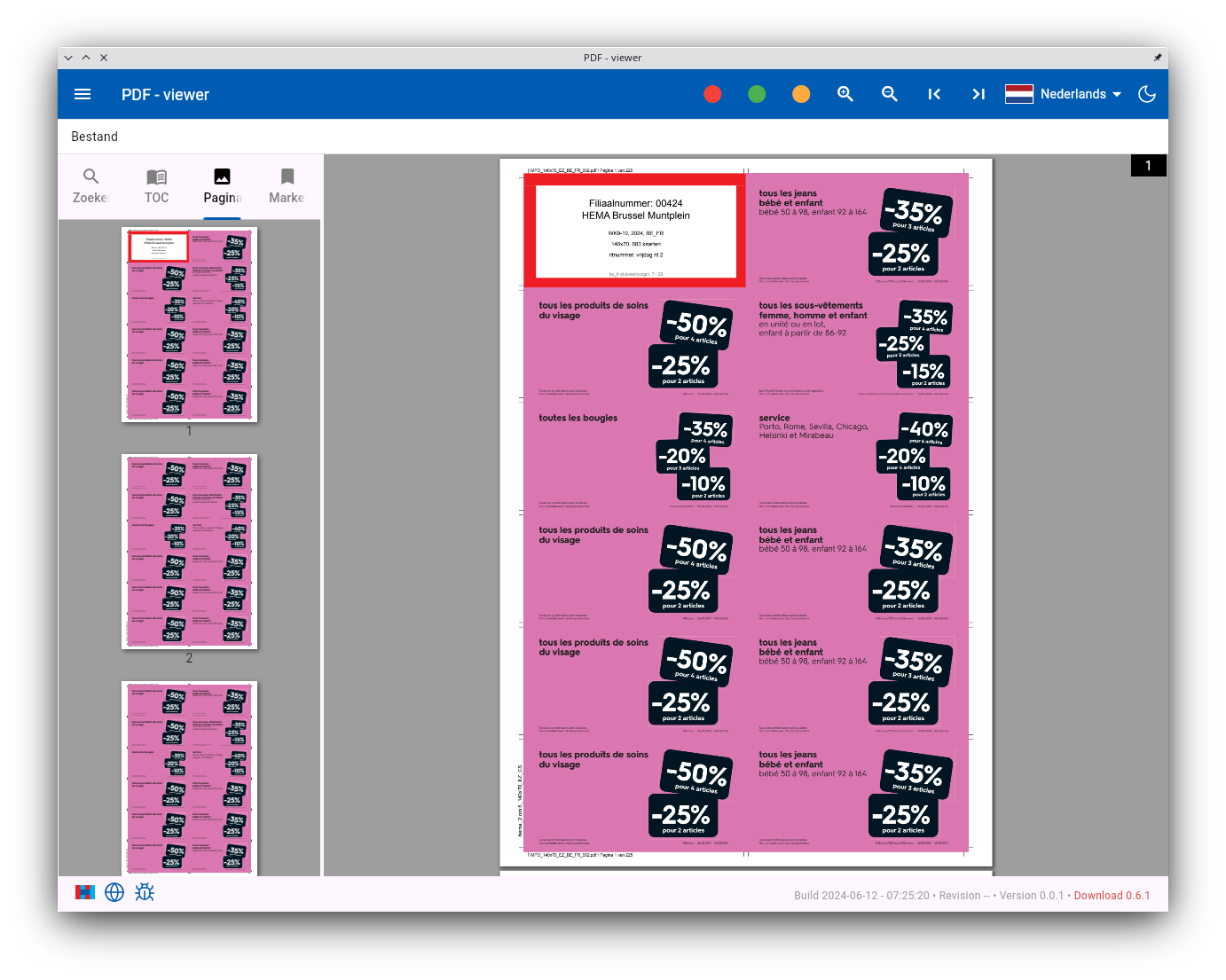Viewport: 1226px width, 980px height.
Task: Click the zoom out magnifier icon
Action: (x=890, y=94)
